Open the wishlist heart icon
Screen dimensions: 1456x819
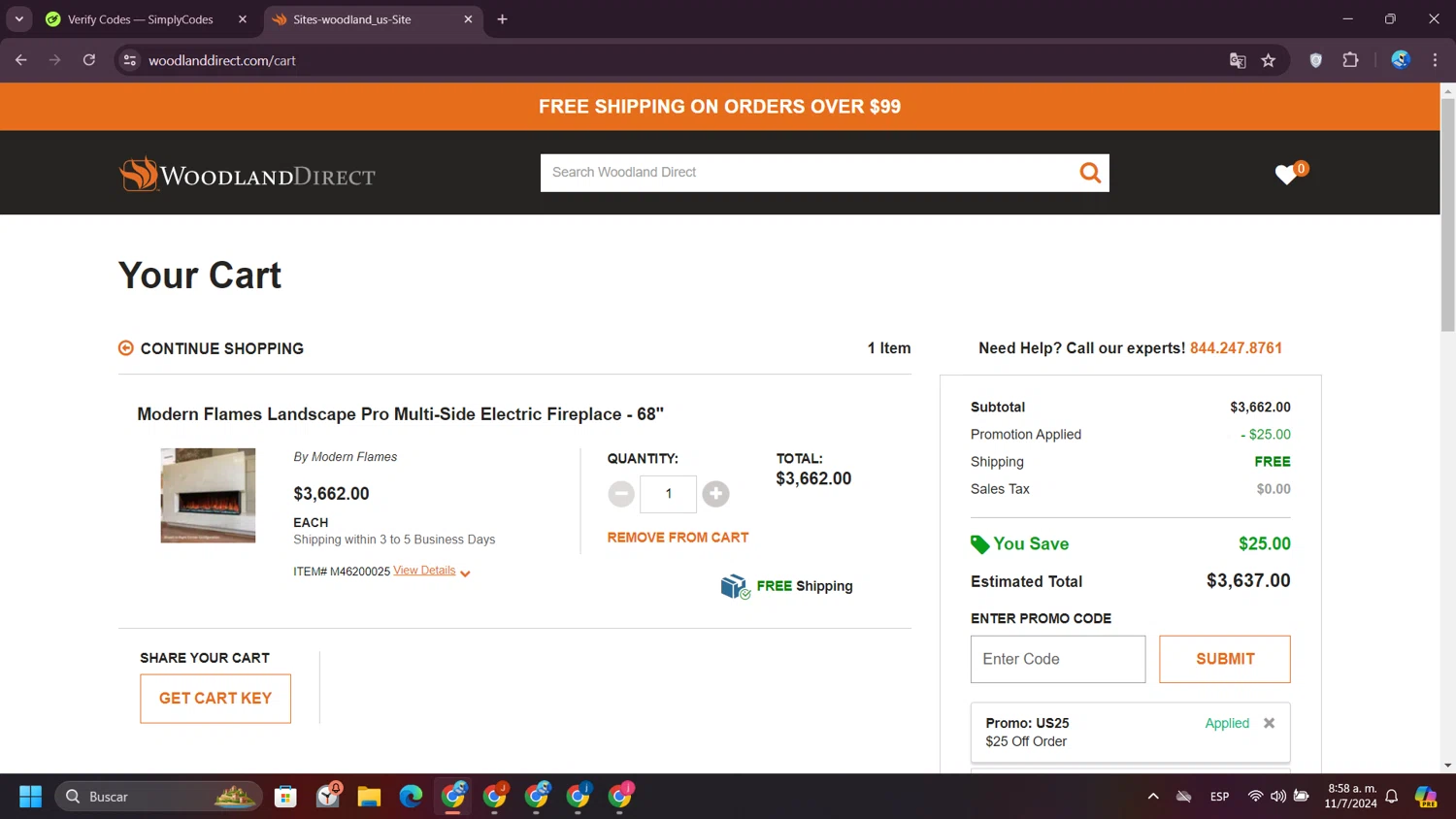pyautogui.click(x=1286, y=175)
